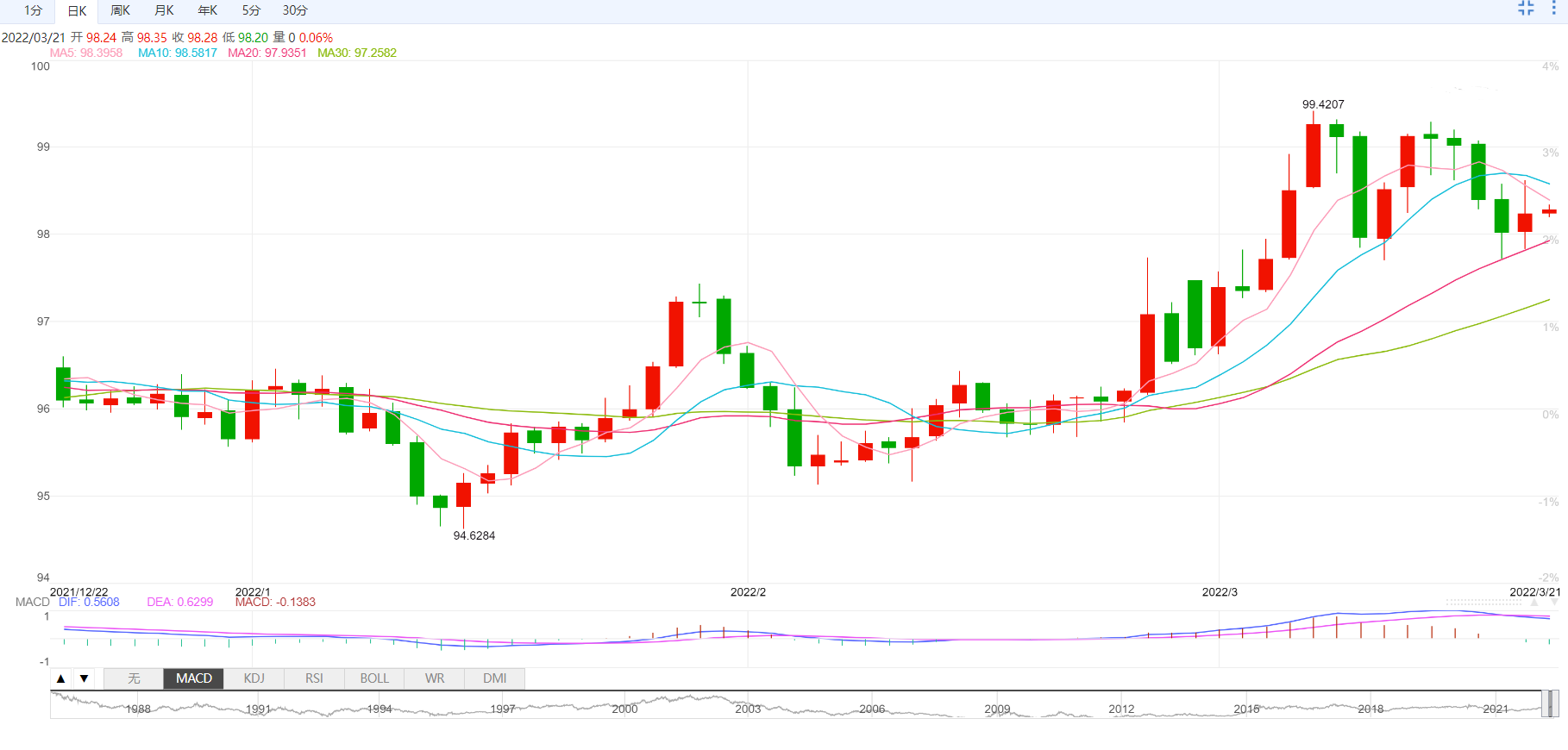This screenshot has width=1568, height=750.
Task: Open the three-dot more options menu
Action: (x=1554, y=8)
